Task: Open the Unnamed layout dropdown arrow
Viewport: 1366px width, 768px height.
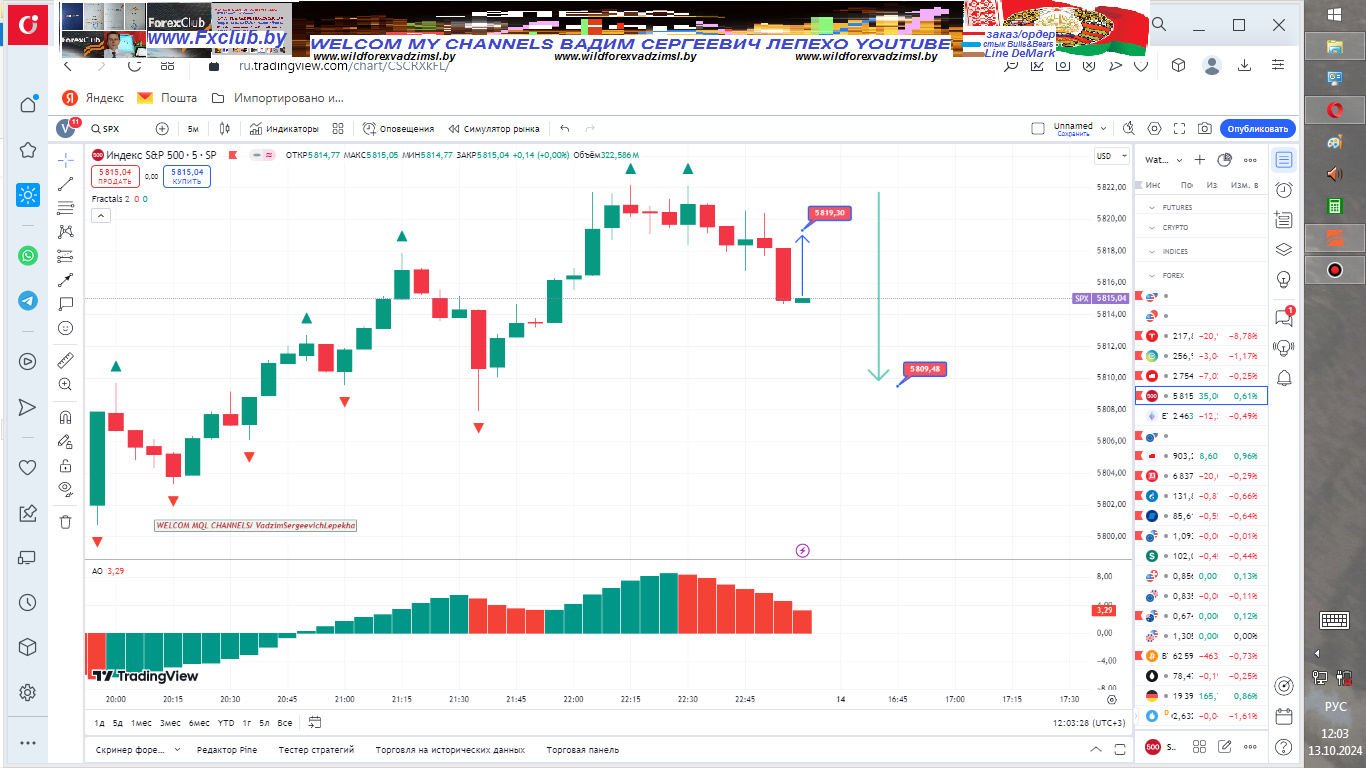Action: tap(1103, 129)
